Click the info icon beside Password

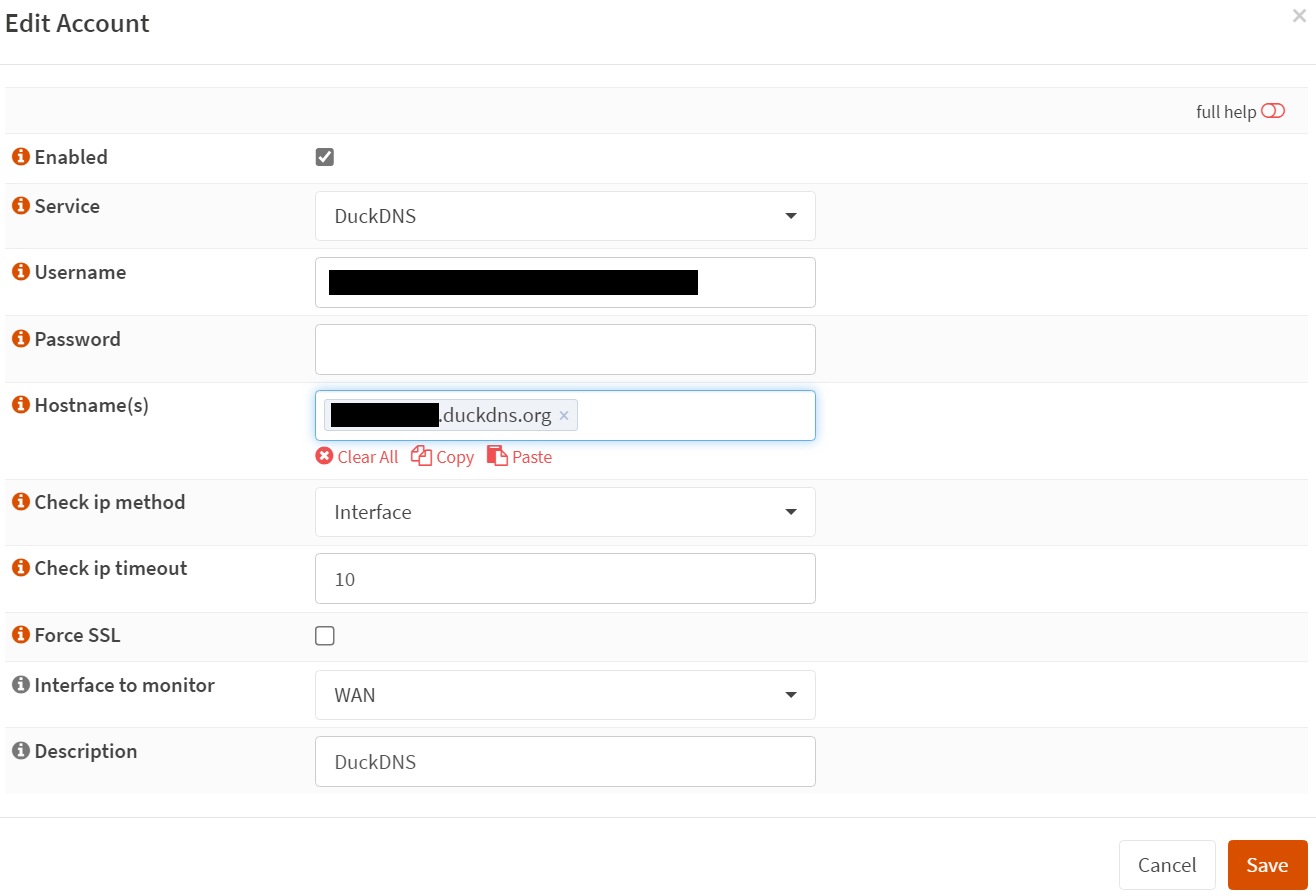[20, 339]
